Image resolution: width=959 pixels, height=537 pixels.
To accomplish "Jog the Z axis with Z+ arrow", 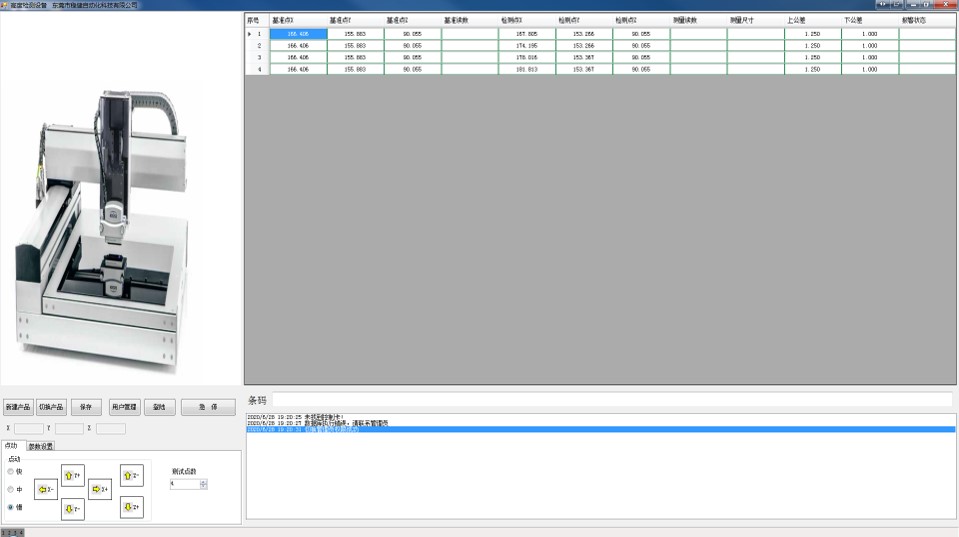I will point(131,508).
